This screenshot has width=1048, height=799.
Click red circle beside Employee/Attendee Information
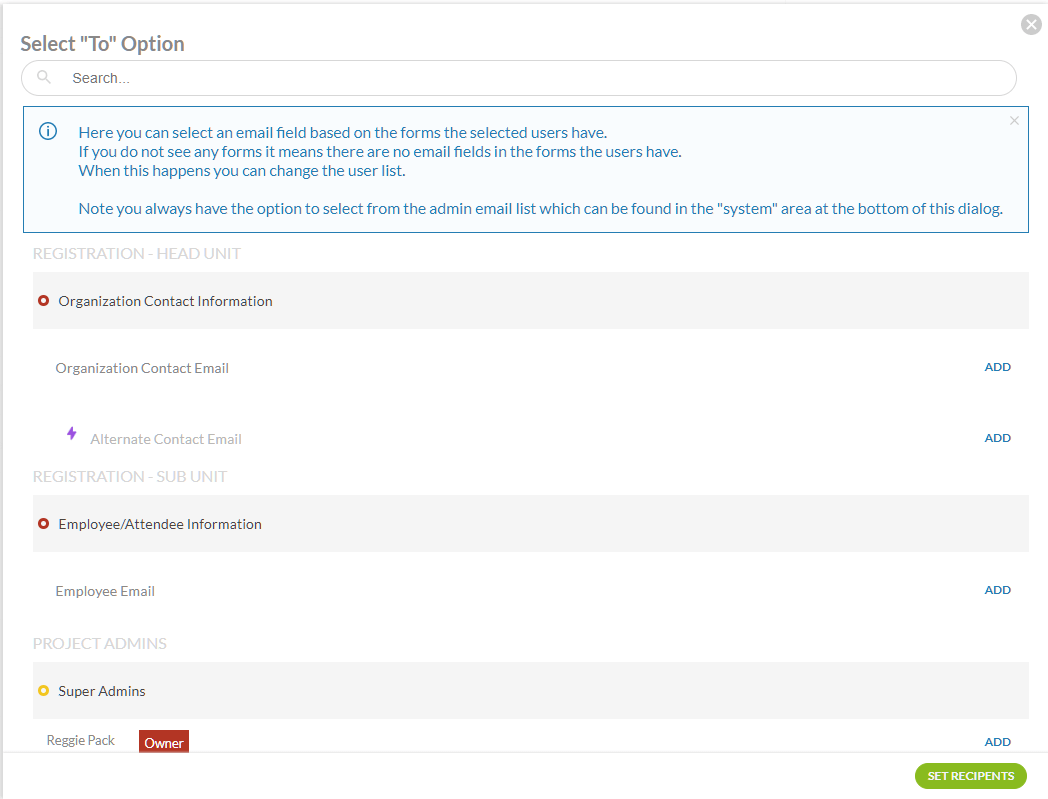43,524
